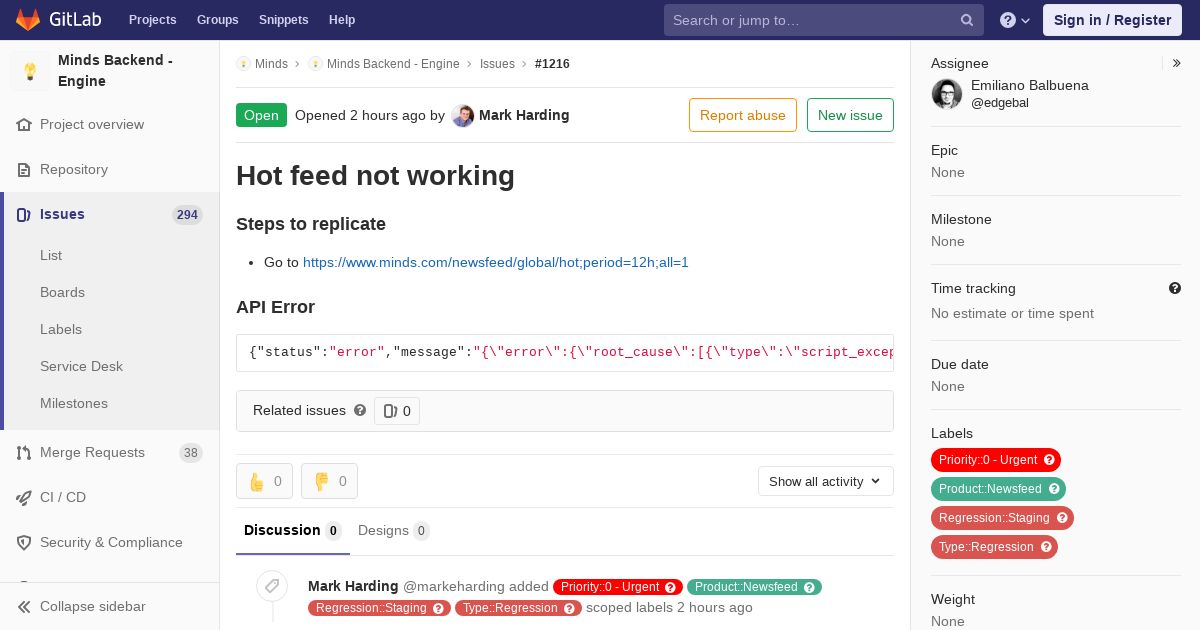Viewport: 1200px width, 630px height.
Task: Click the Time tracking help icon
Action: [x=1175, y=288]
